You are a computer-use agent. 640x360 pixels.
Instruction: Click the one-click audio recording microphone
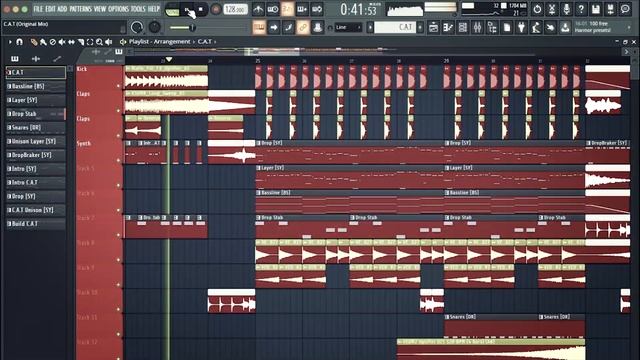[567, 9]
